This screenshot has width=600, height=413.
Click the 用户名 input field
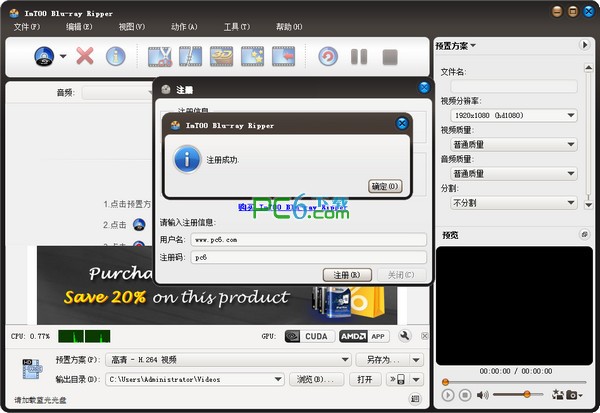[x=308, y=240]
